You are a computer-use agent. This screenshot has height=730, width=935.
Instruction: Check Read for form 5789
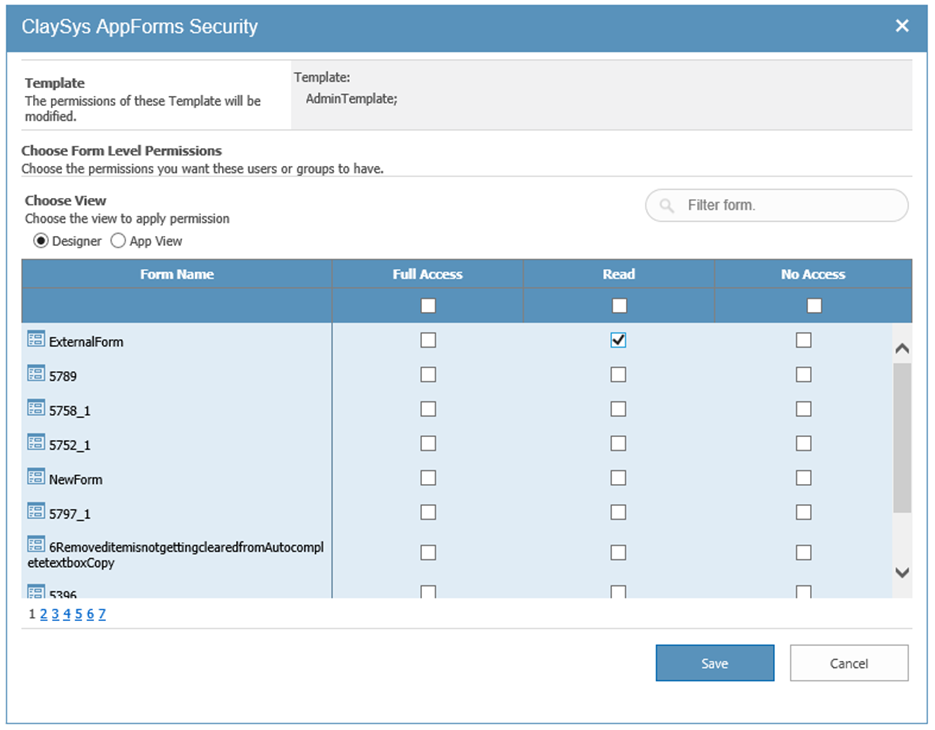tap(618, 375)
